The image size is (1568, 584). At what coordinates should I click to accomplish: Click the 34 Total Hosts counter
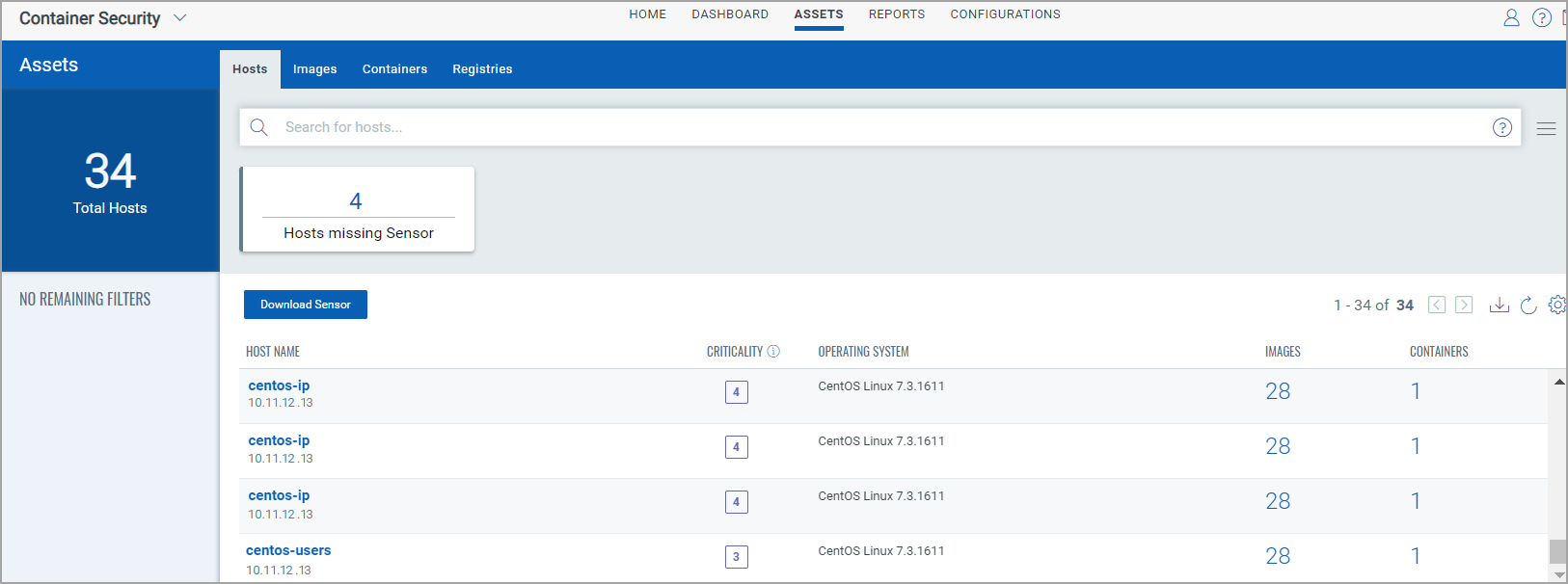(x=110, y=182)
